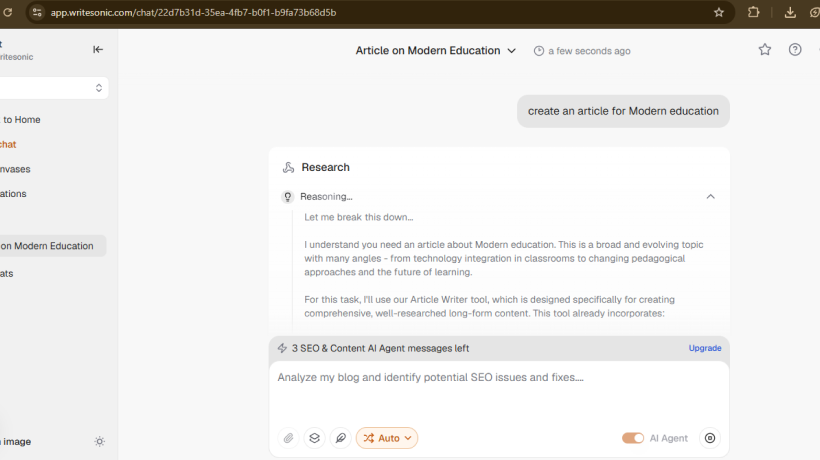
Task: Open help via the question mark icon
Action: tap(795, 50)
